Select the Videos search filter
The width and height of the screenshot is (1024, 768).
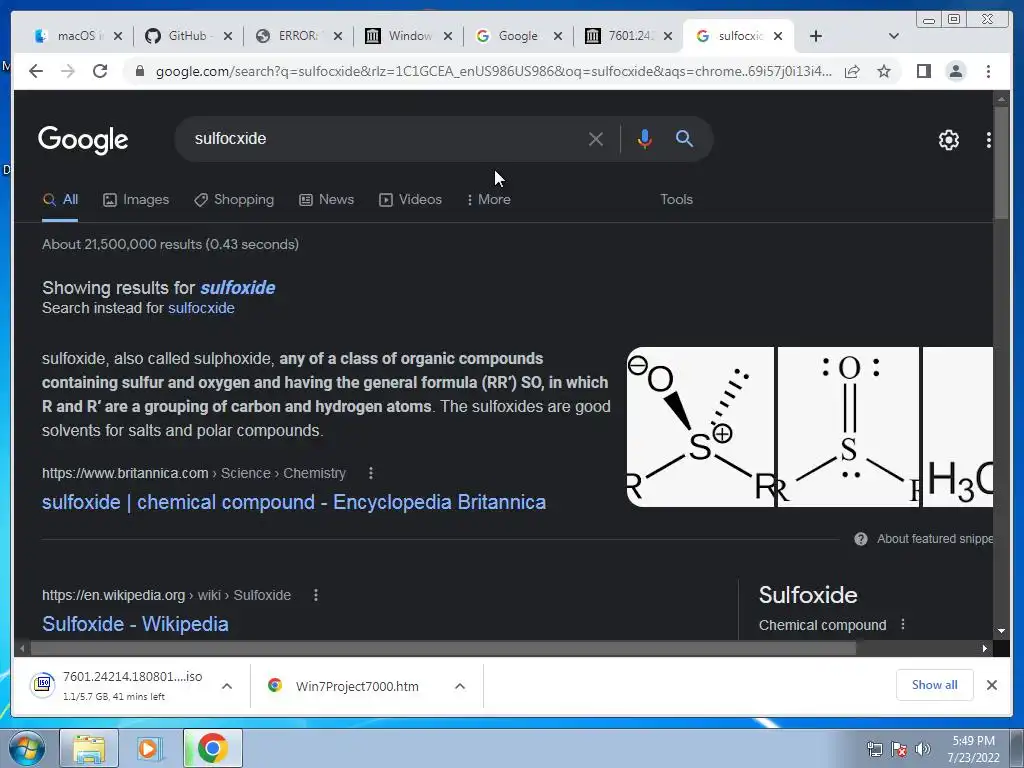(411, 199)
